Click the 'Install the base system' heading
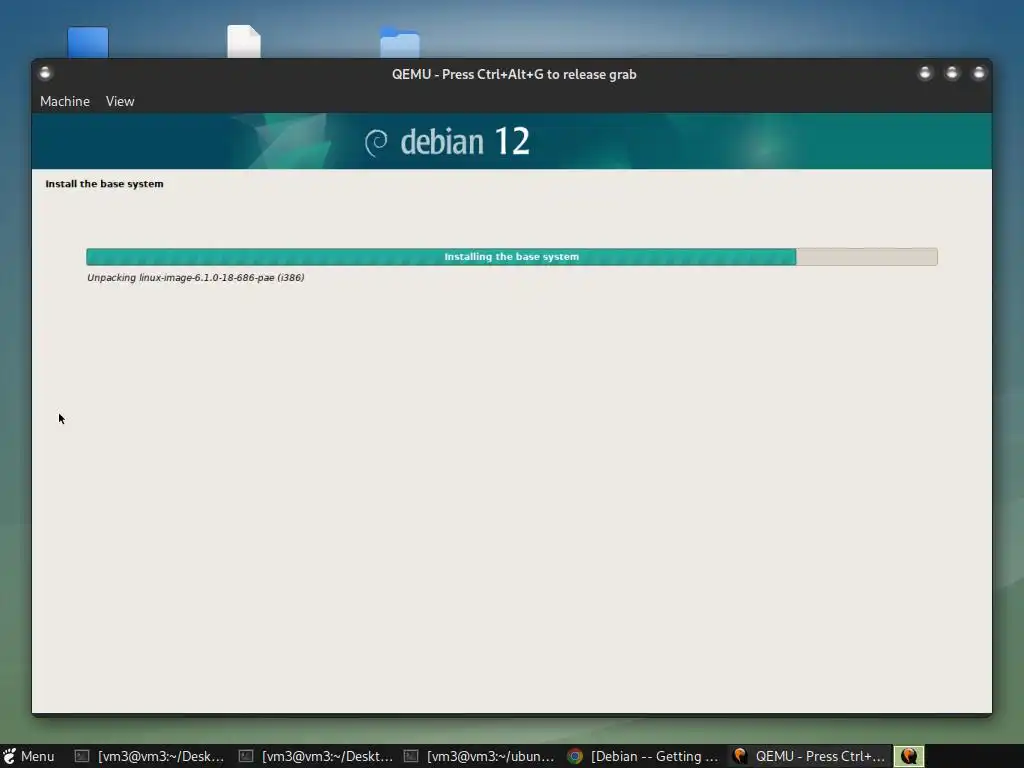The image size is (1024, 768). pyautogui.click(x=104, y=184)
